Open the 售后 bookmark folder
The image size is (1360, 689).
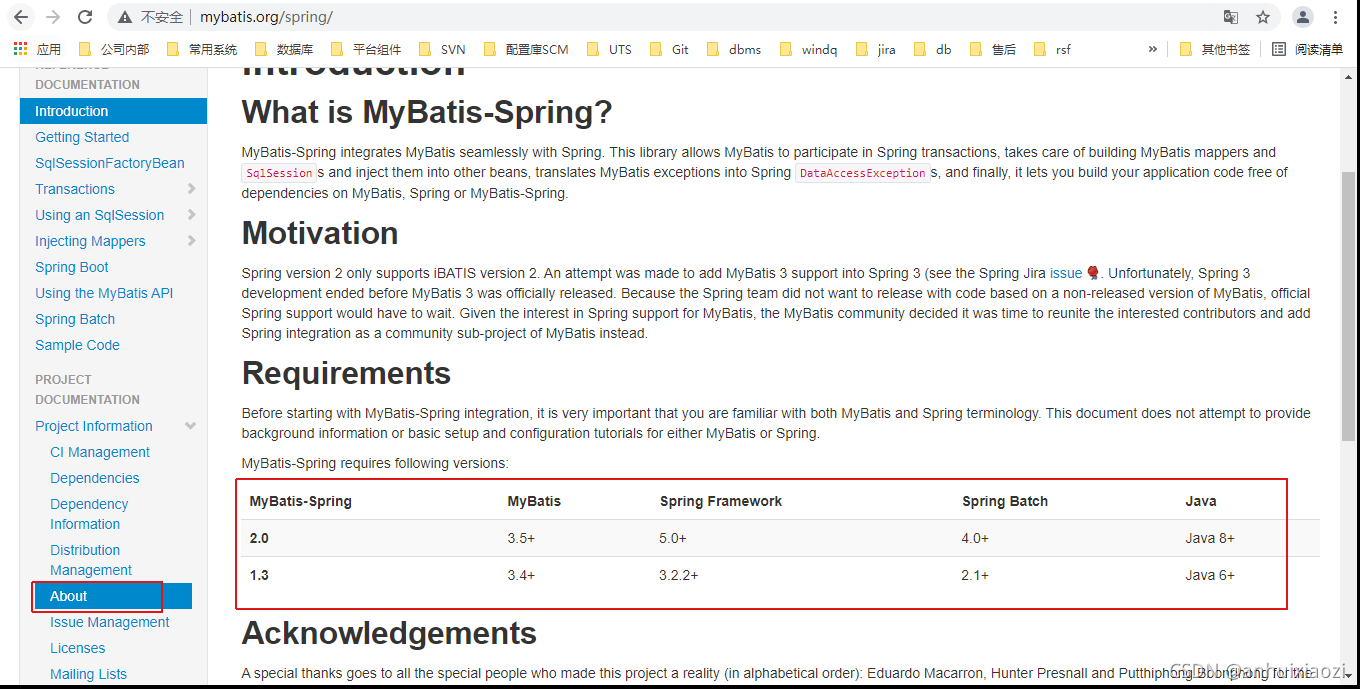992,49
